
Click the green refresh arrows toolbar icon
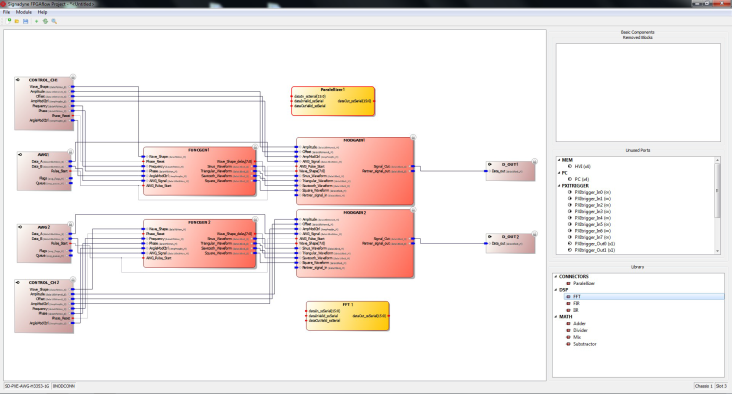pos(45,21)
